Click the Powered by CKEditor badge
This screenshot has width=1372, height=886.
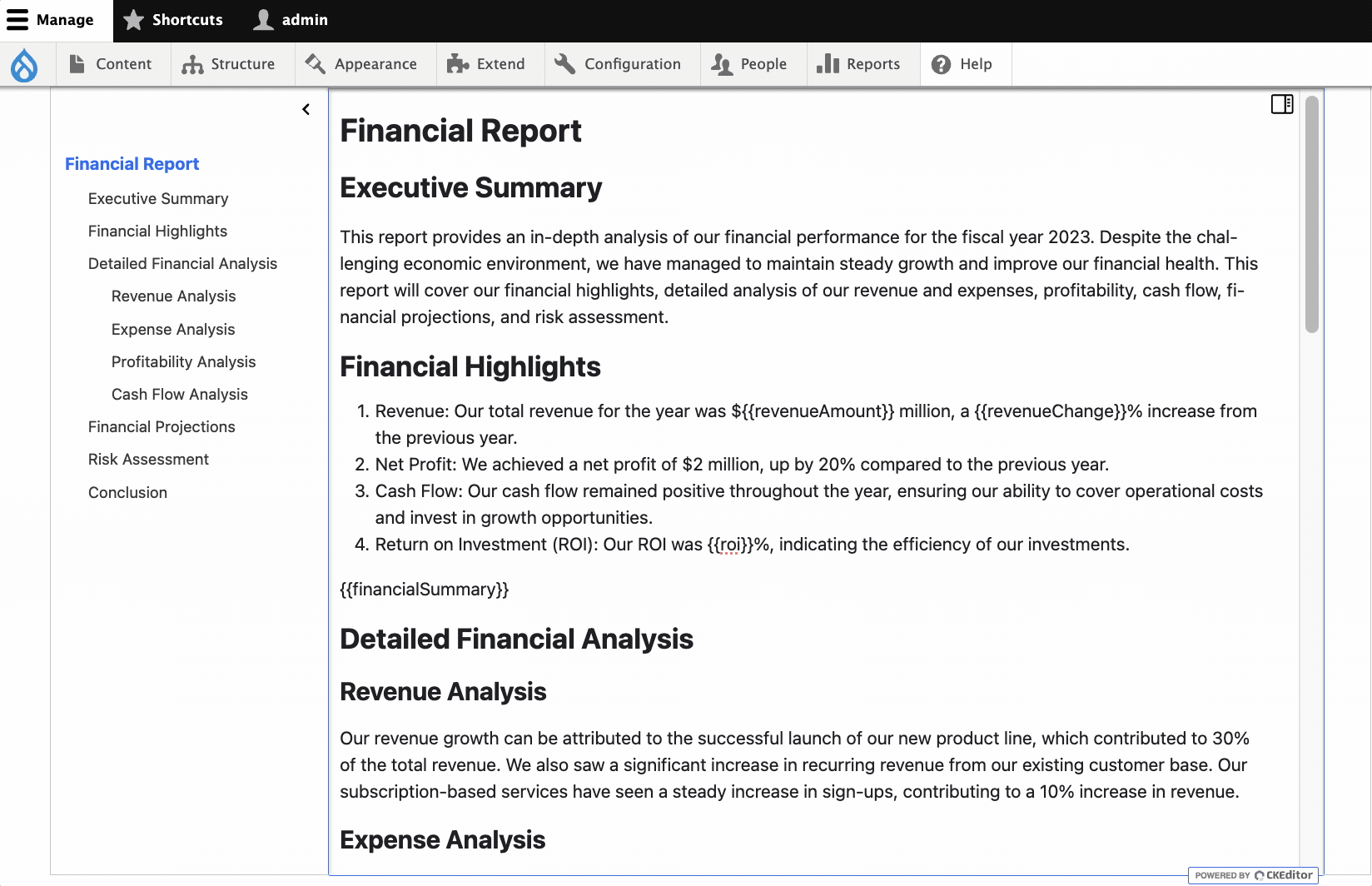1252,875
